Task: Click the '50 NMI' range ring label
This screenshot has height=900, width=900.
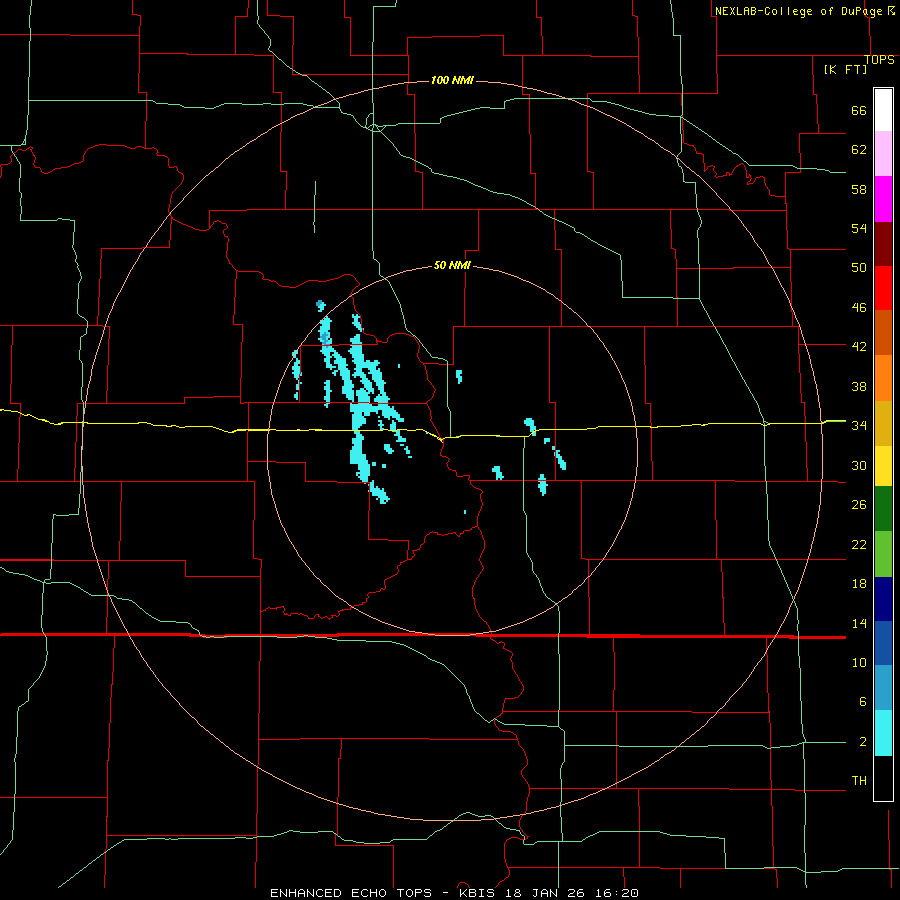Action: [x=452, y=265]
